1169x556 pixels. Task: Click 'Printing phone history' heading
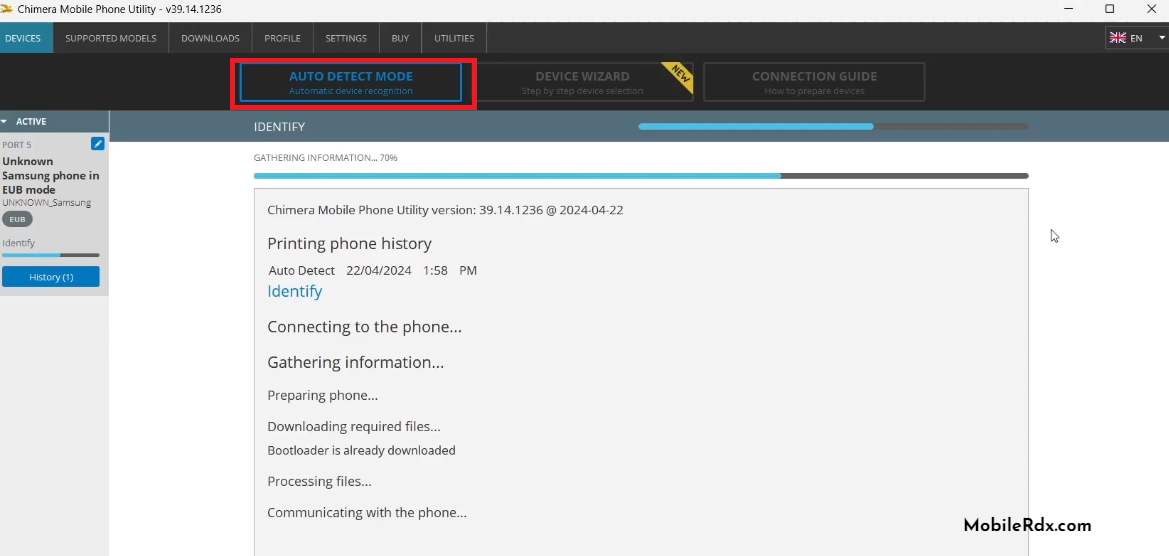(350, 244)
